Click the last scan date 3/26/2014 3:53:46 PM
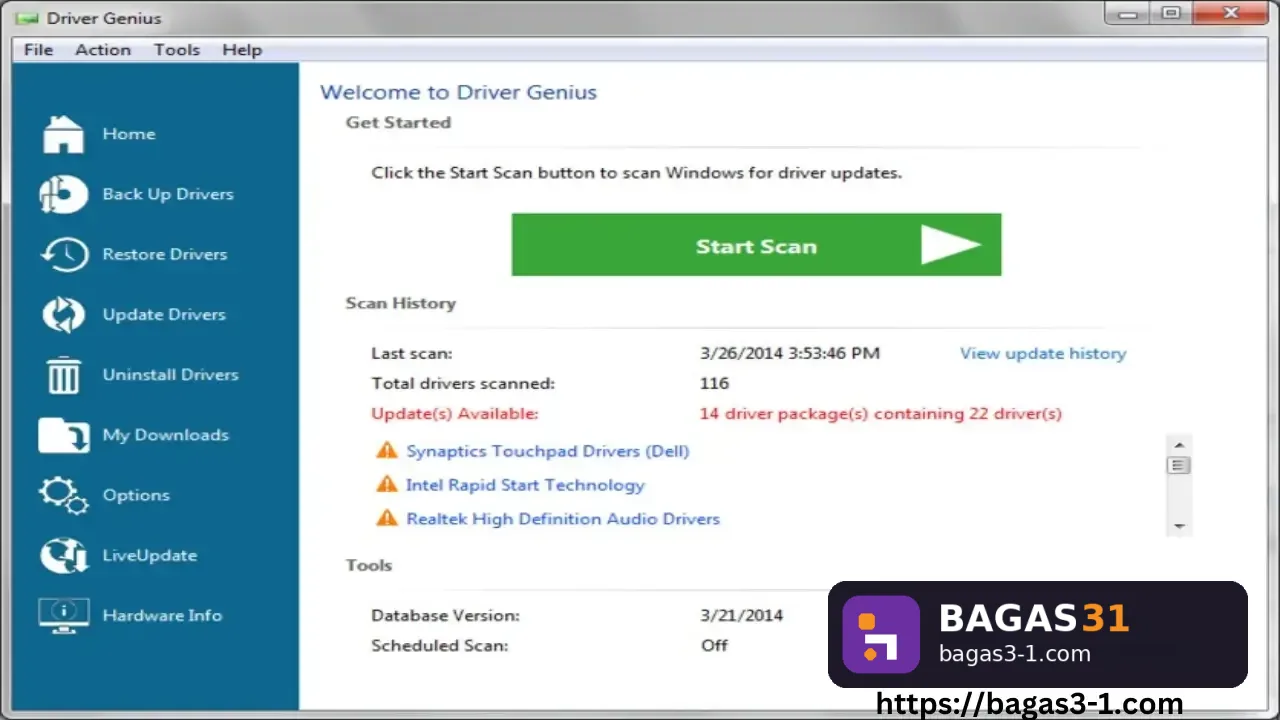 [x=790, y=353]
